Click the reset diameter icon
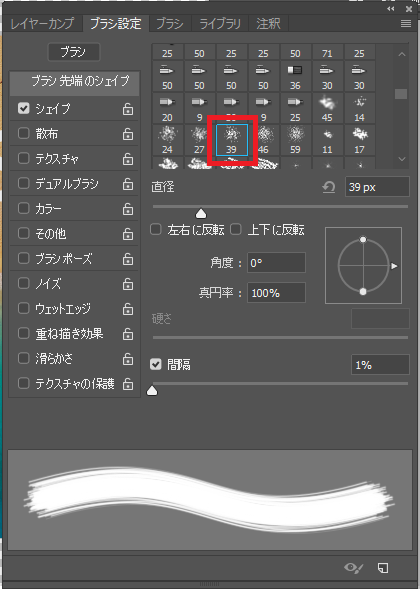The width and height of the screenshot is (420, 589). [329, 187]
